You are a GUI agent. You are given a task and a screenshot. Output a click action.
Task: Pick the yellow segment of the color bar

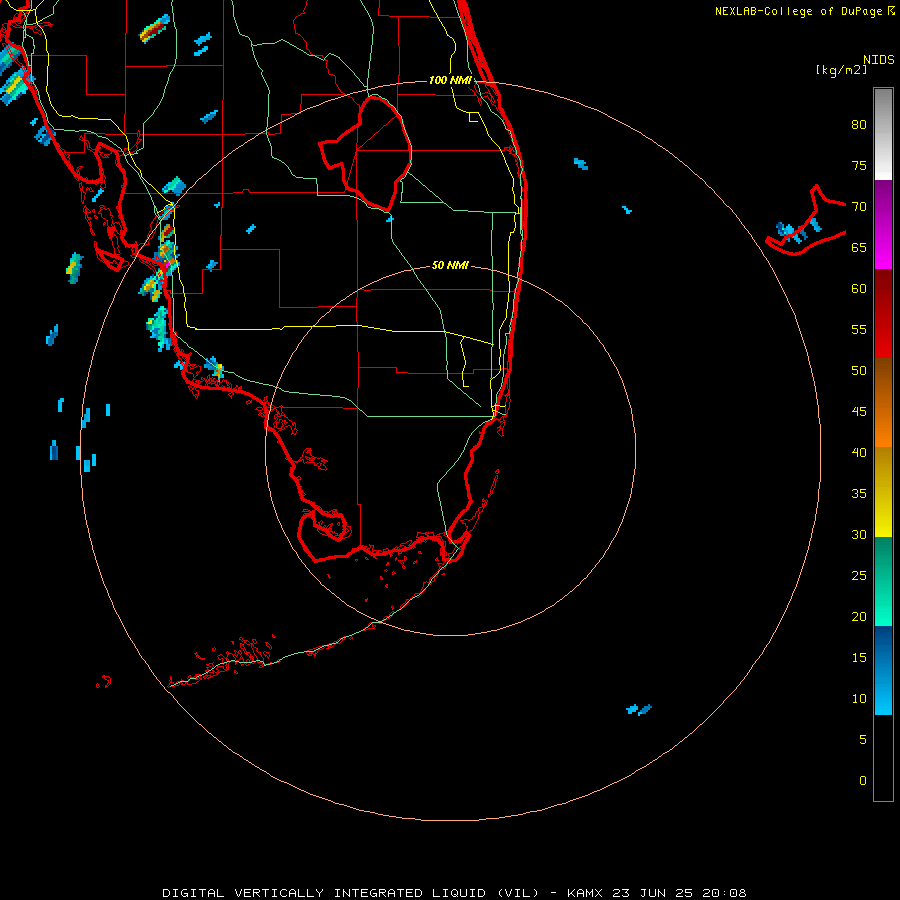883,492
